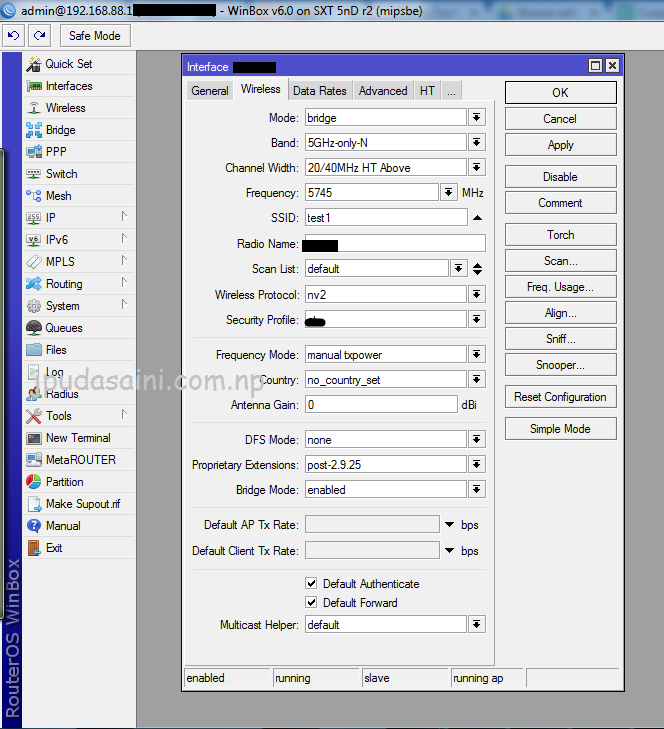The height and width of the screenshot is (729, 664).
Task: Expand Default Client Tx Rate arrow
Action: coord(449,550)
